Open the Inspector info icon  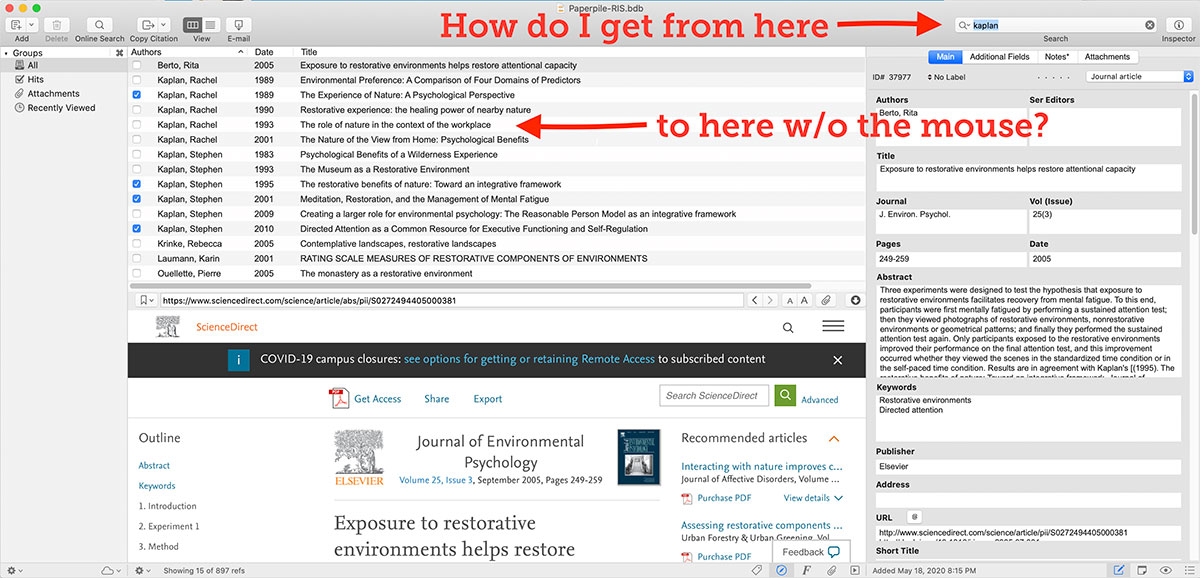pos(1178,25)
